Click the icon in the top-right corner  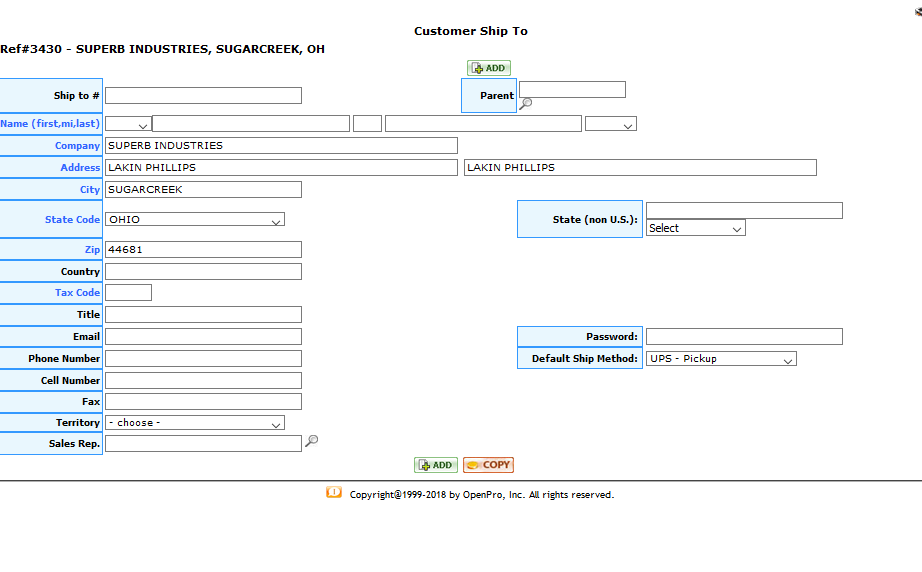(917, 12)
